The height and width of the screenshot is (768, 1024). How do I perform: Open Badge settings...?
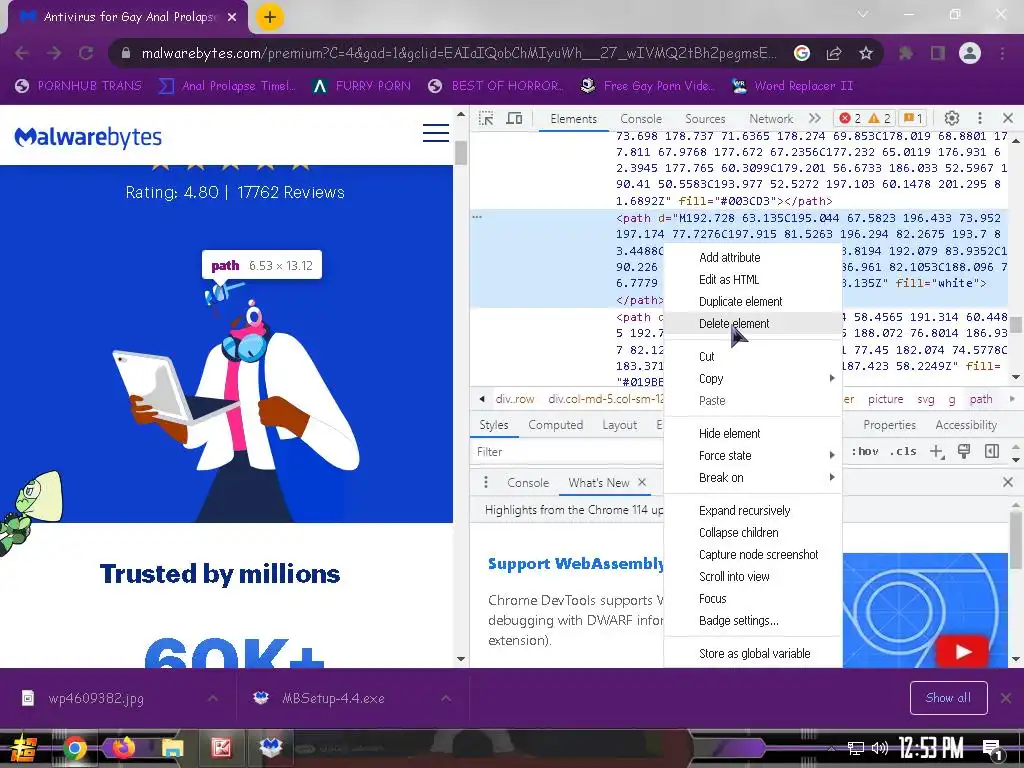pos(753,621)
